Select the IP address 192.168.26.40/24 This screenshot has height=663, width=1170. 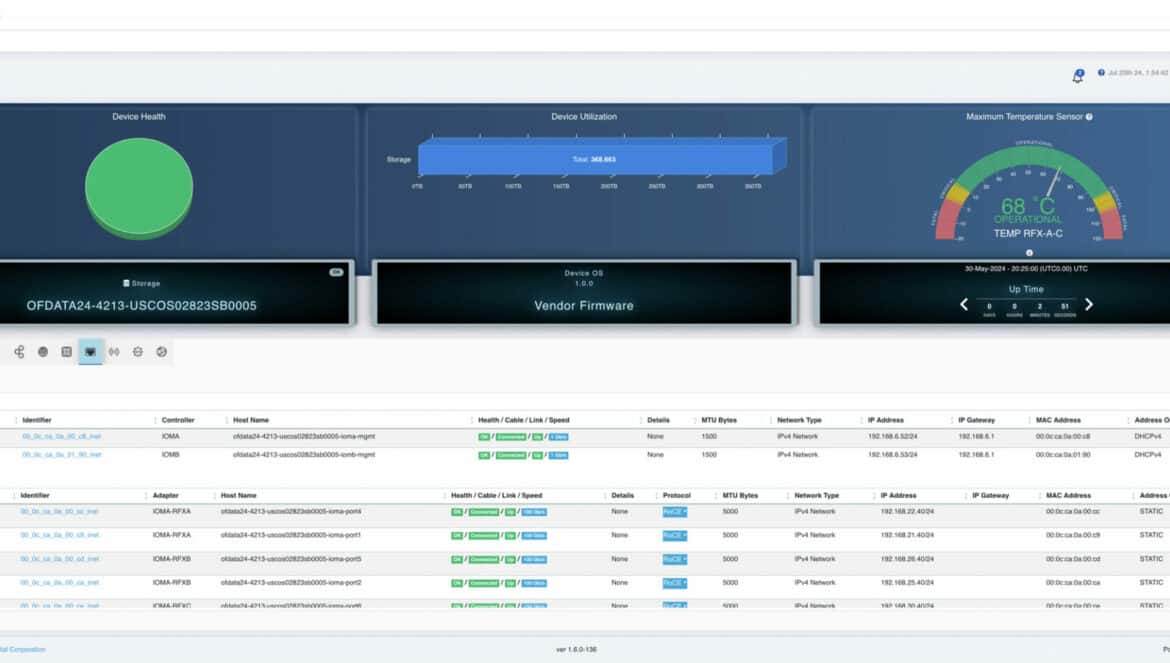point(907,559)
